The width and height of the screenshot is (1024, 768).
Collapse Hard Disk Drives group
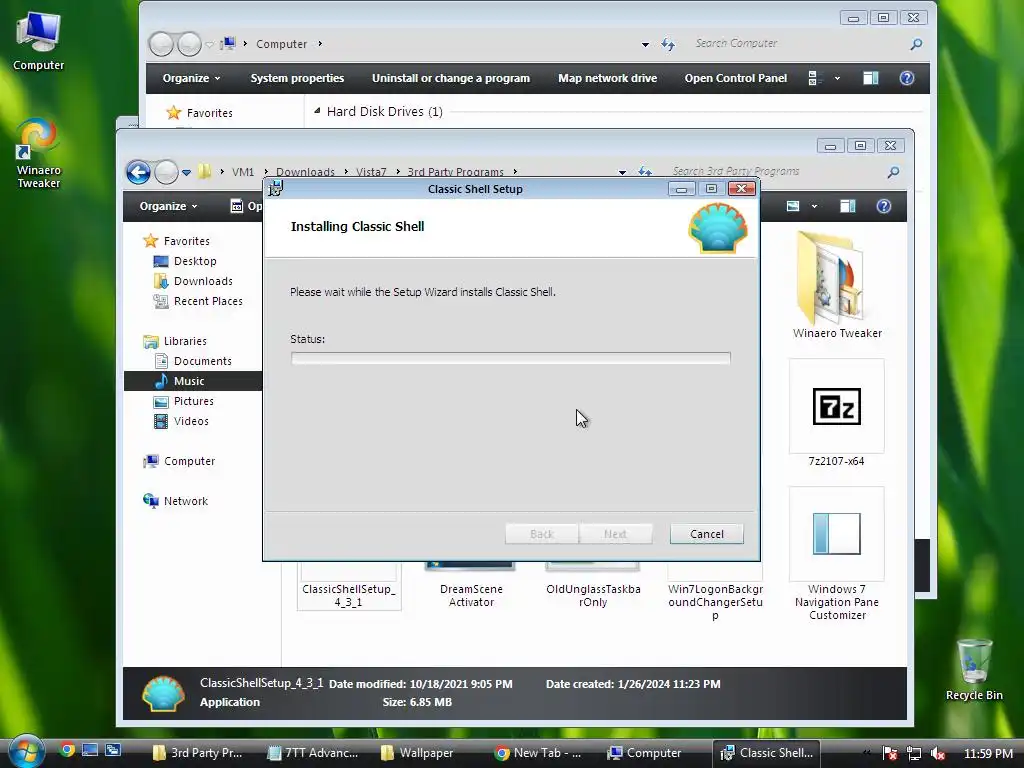point(317,111)
